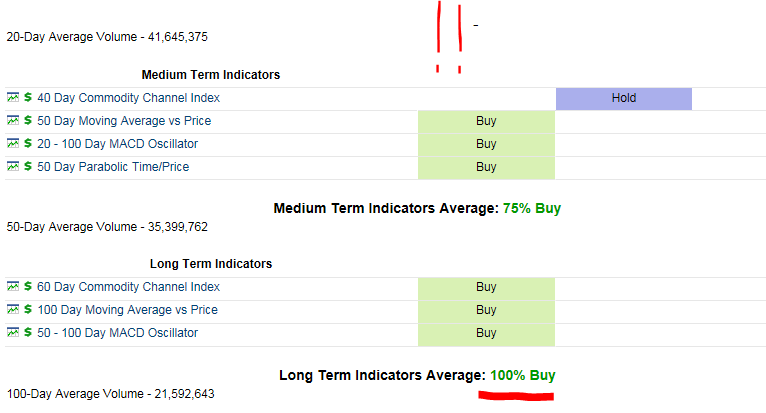The width and height of the screenshot is (766, 413).
Task: Click chart icon for 50 Day Parabolic Time/Price
Action: pos(13,167)
